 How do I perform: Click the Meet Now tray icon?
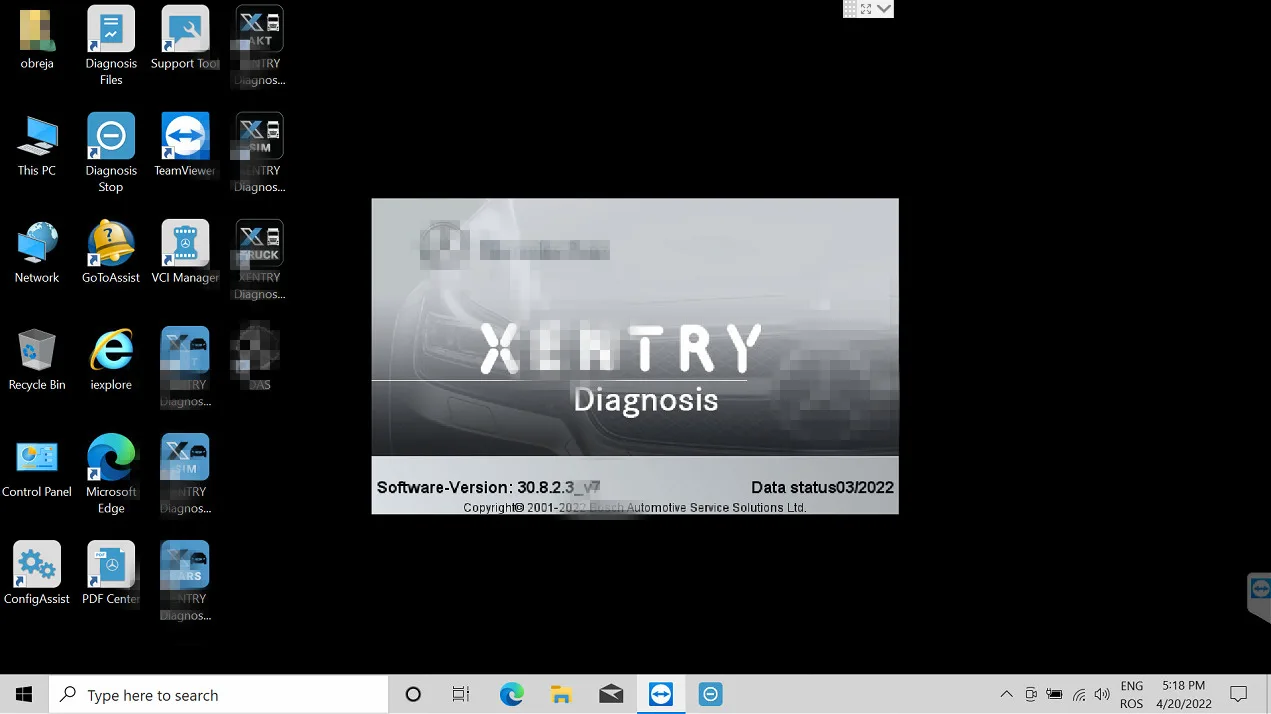(x=1030, y=695)
